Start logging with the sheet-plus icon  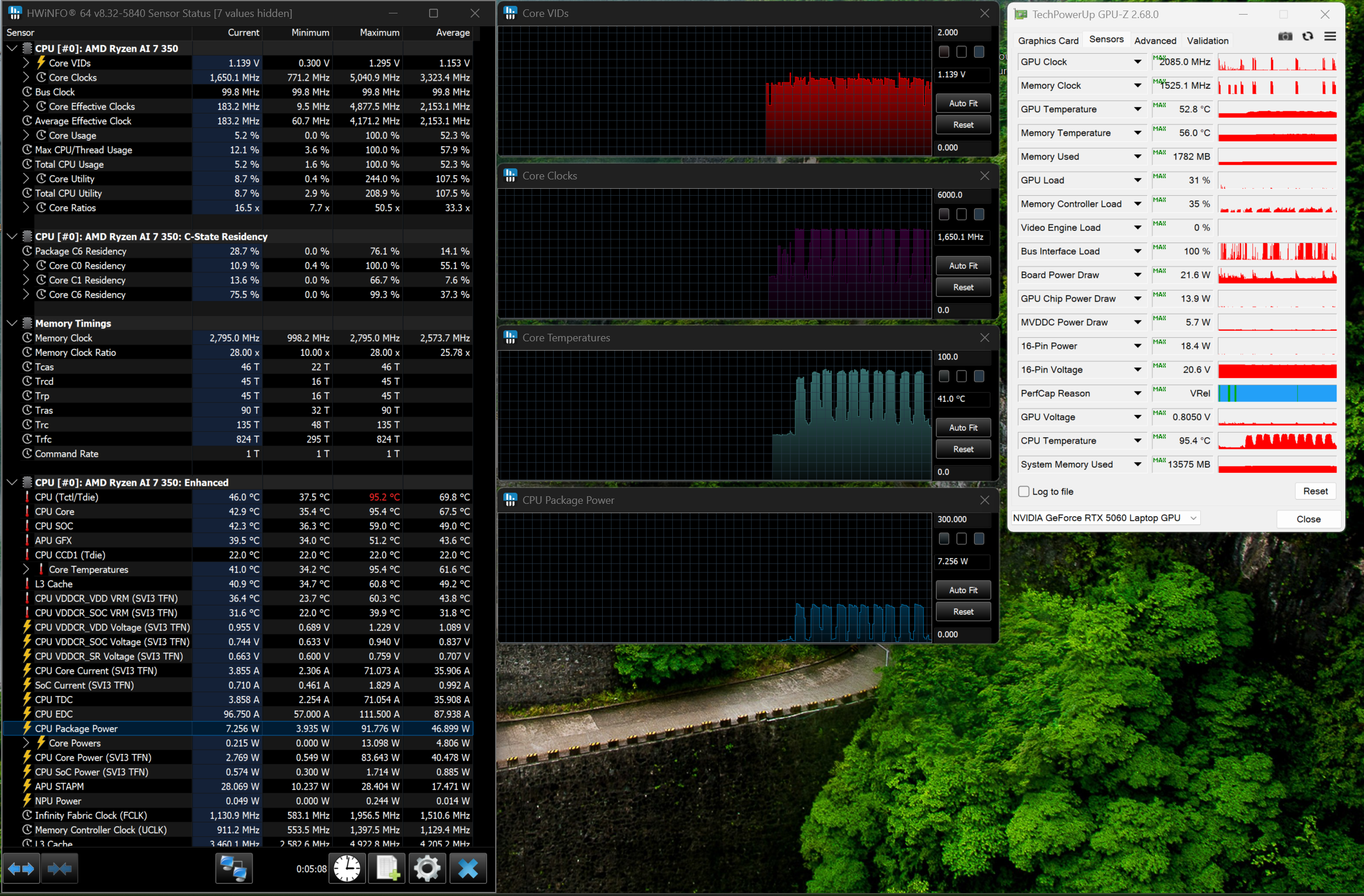click(x=387, y=869)
